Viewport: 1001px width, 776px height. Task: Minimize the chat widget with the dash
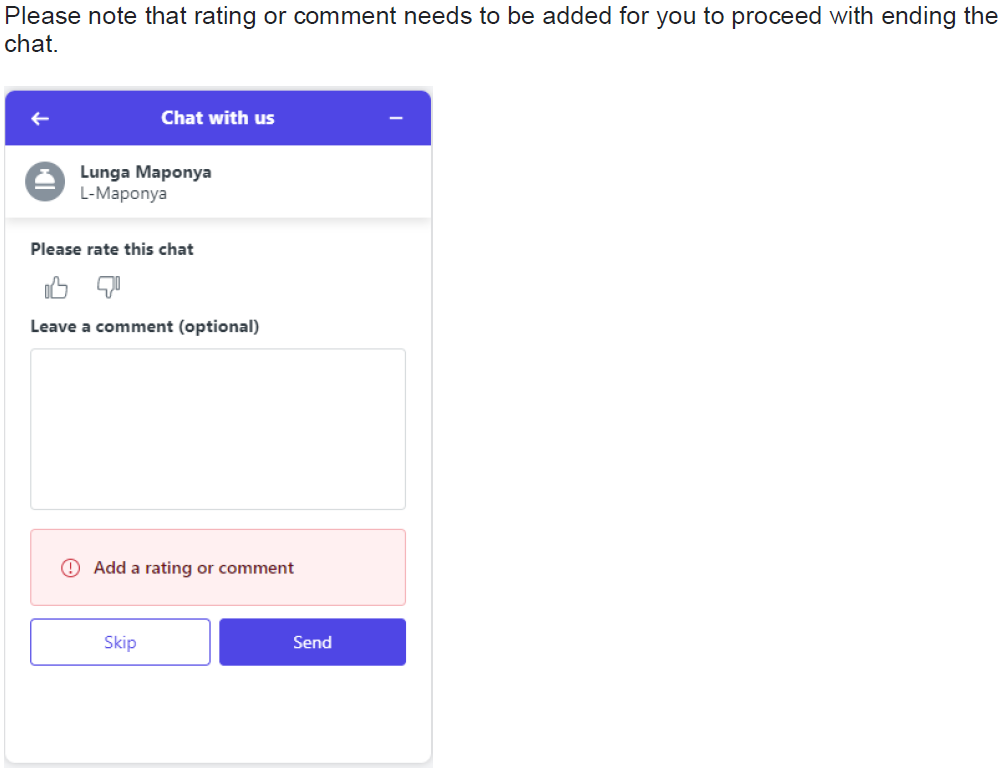396,118
